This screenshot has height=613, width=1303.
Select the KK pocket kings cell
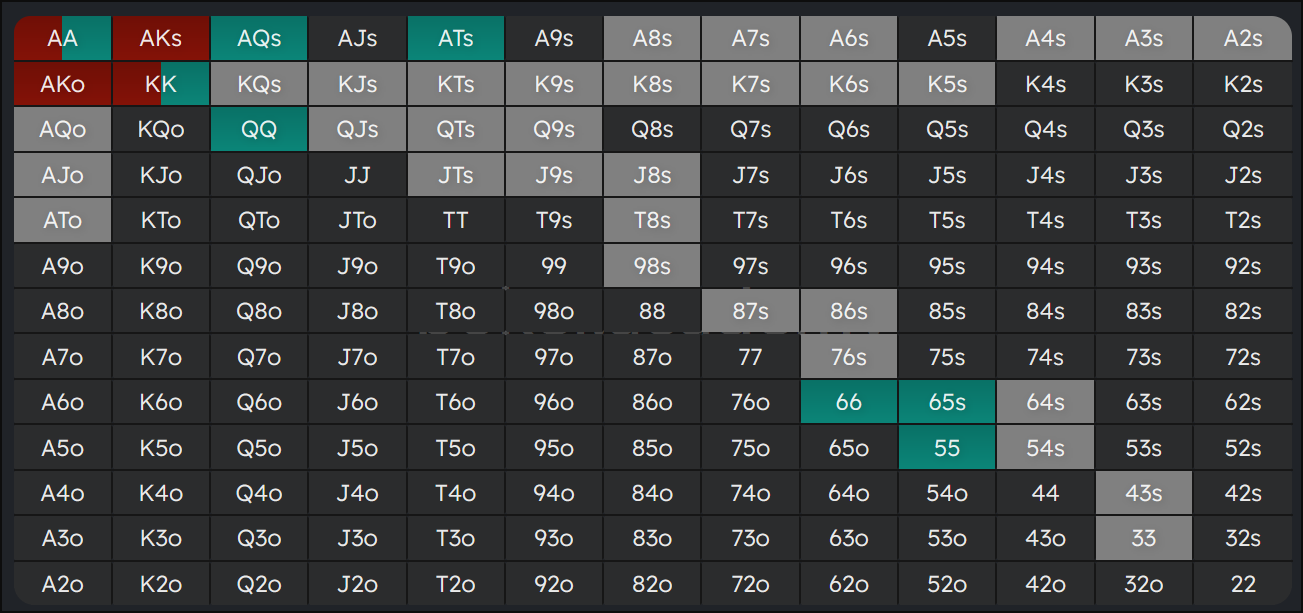161,84
